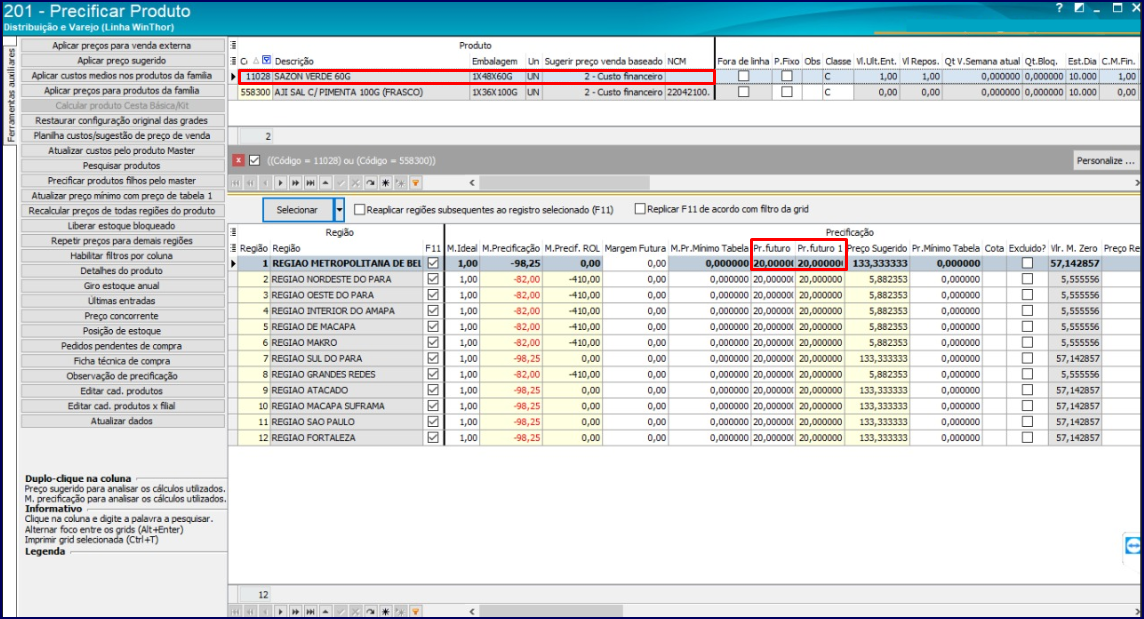Check Excluído for REGIAO OESTE DO PARA
This screenshot has width=1144, height=619.
[x=1027, y=295]
